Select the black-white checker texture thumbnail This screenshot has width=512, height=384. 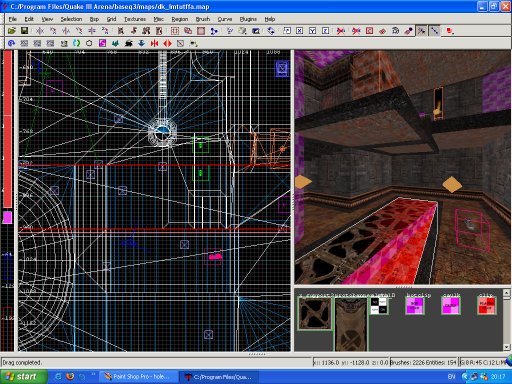click(379, 306)
